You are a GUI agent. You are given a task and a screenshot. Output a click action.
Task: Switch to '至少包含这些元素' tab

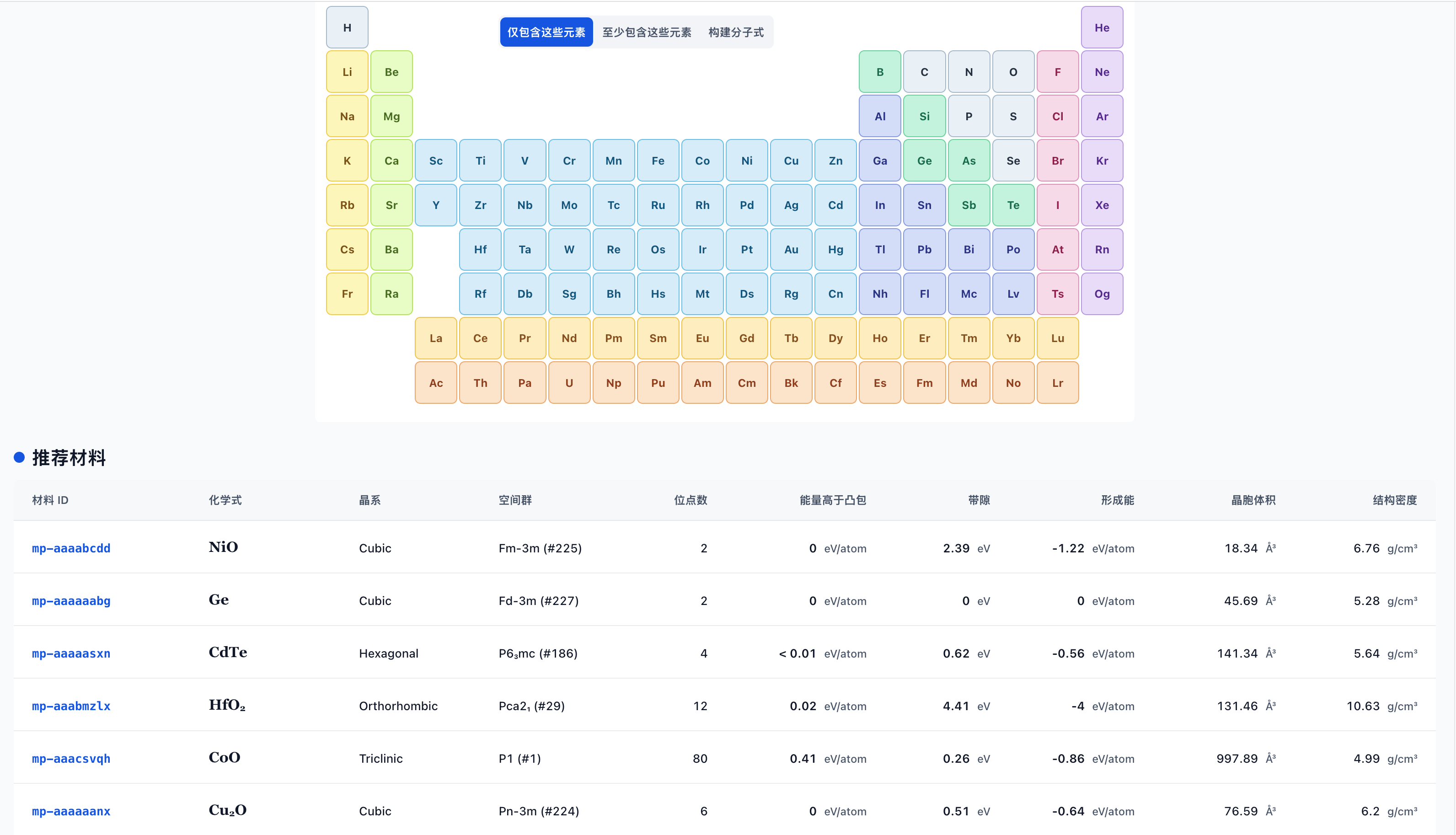646,32
